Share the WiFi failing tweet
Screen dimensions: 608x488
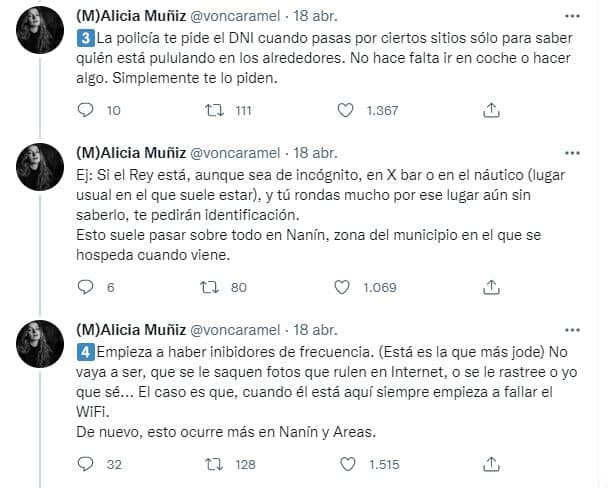point(491,464)
